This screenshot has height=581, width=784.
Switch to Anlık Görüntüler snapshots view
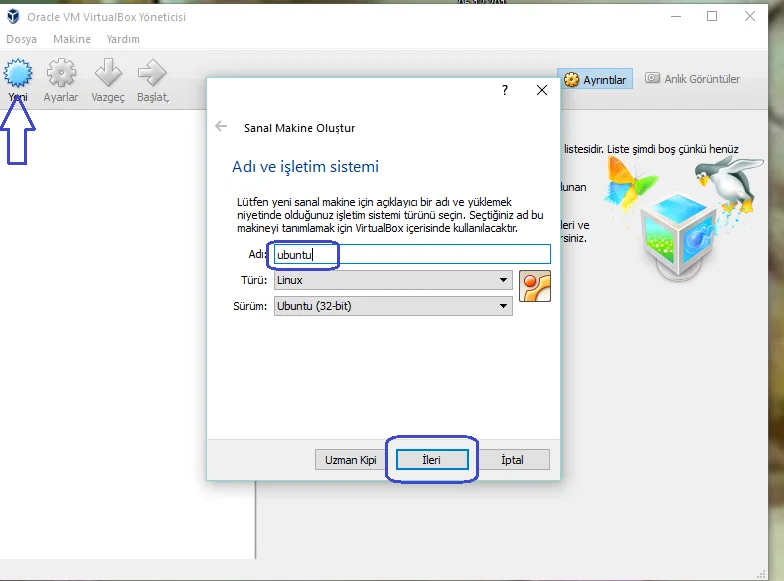pyautogui.click(x=692, y=79)
